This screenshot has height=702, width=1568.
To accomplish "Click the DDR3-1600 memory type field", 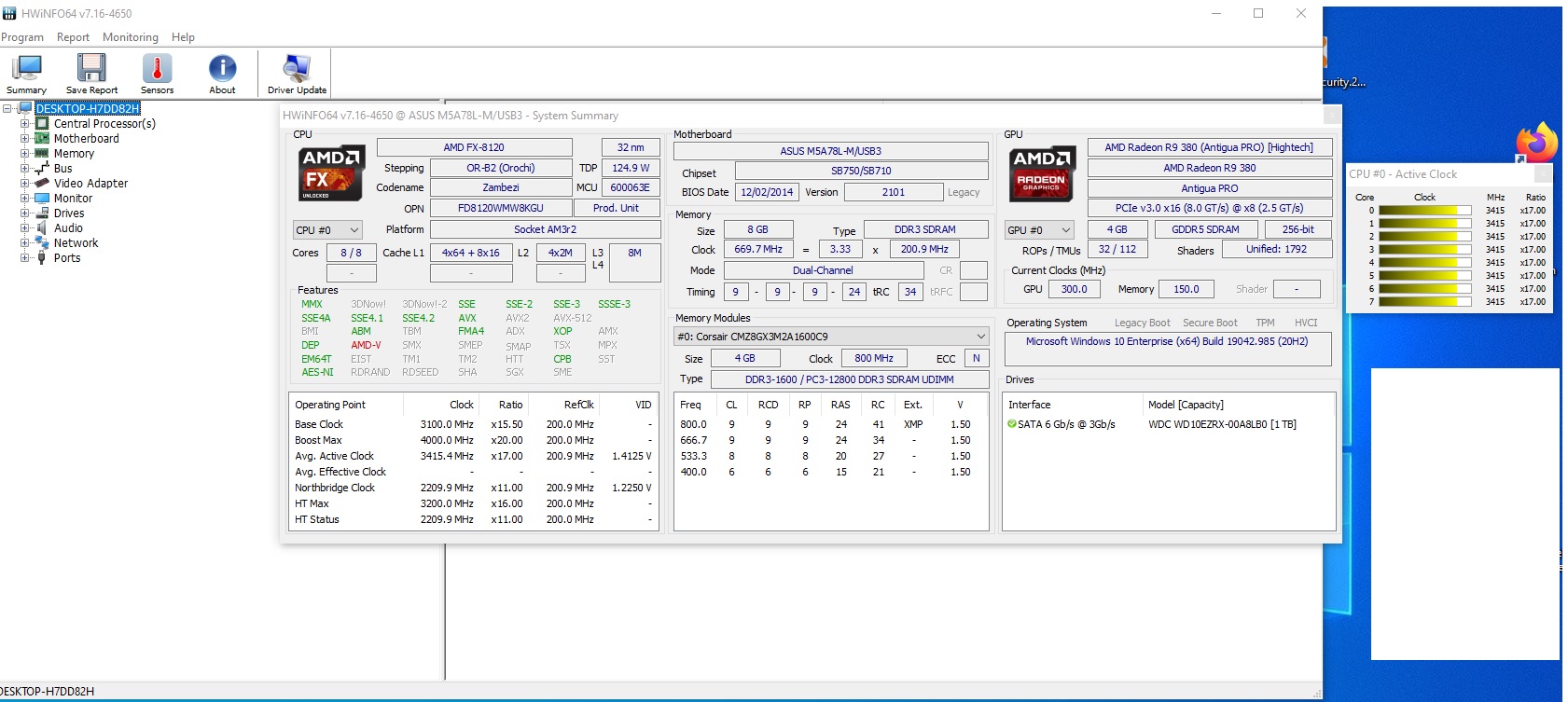I will [x=850, y=379].
